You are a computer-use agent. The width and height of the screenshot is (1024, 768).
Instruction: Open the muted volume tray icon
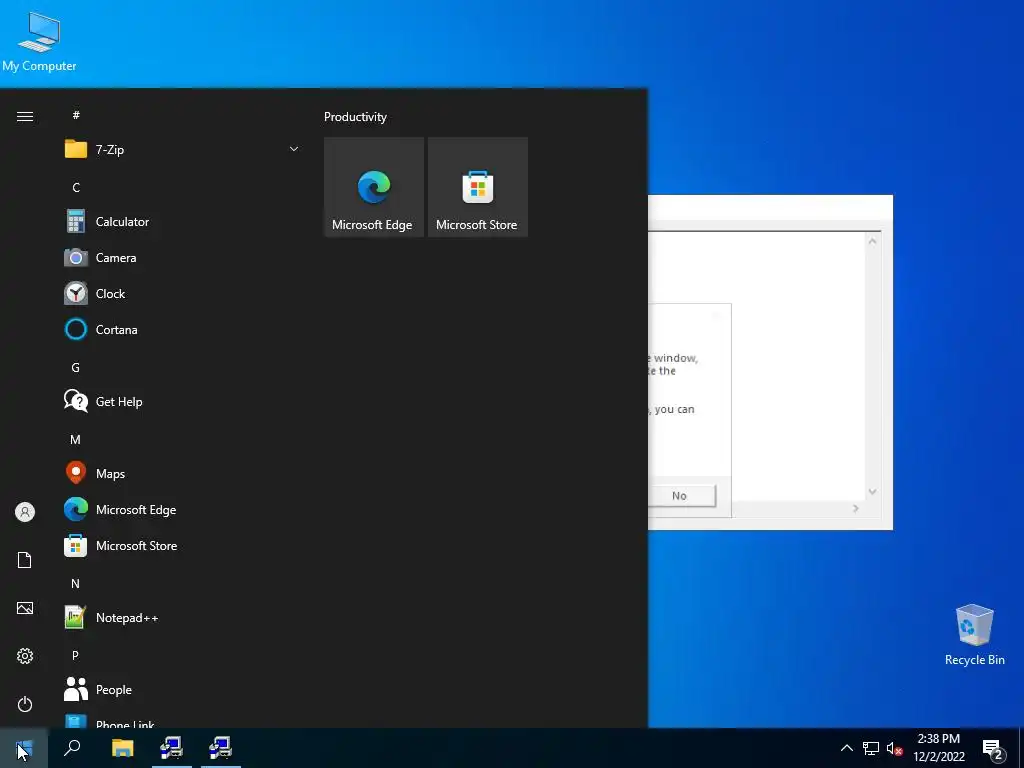coord(895,748)
